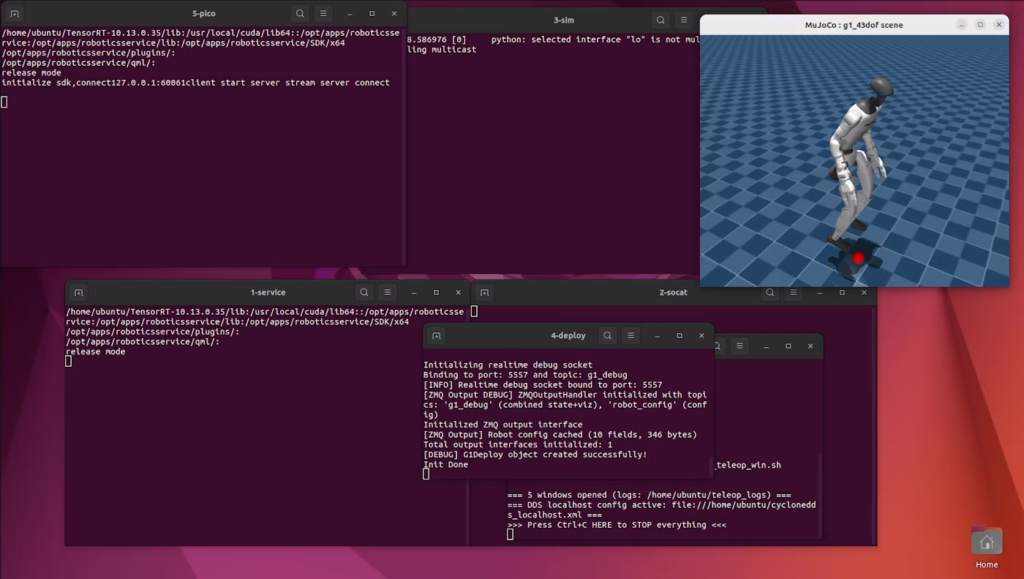Minimize the 4-deploy terminal window
The width and height of the screenshot is (1024, 579).
658,336
